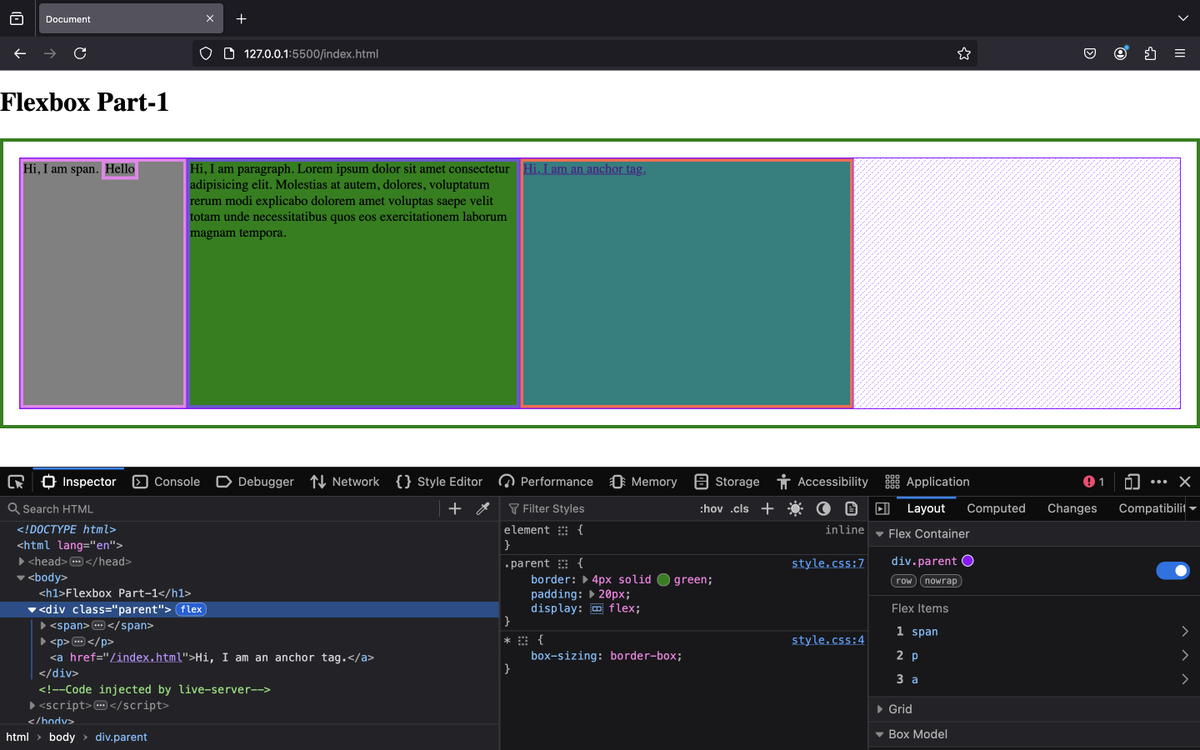The width and height of the screenshot is (1200, 750).
Task: Collapse the div class parent node
Action: (32, 610)
